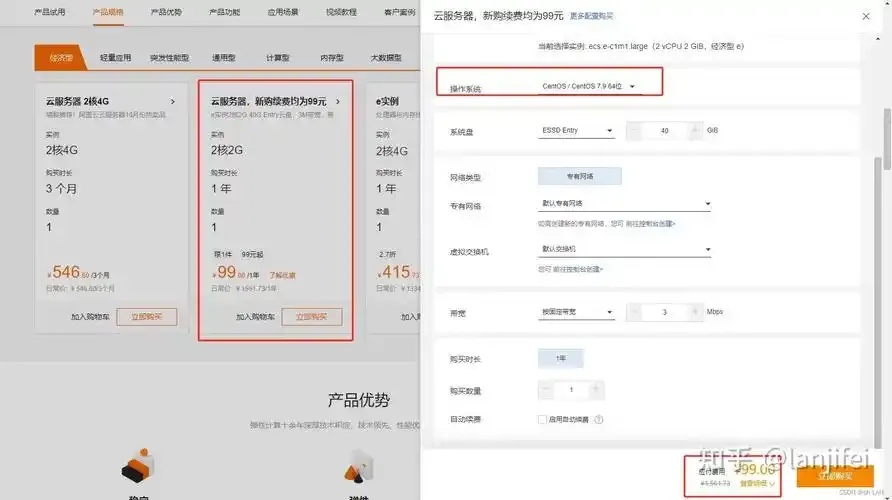Open the auto-renew help question icon
Viewport: 892px width, 500px height.
click(x=598, y=420)
